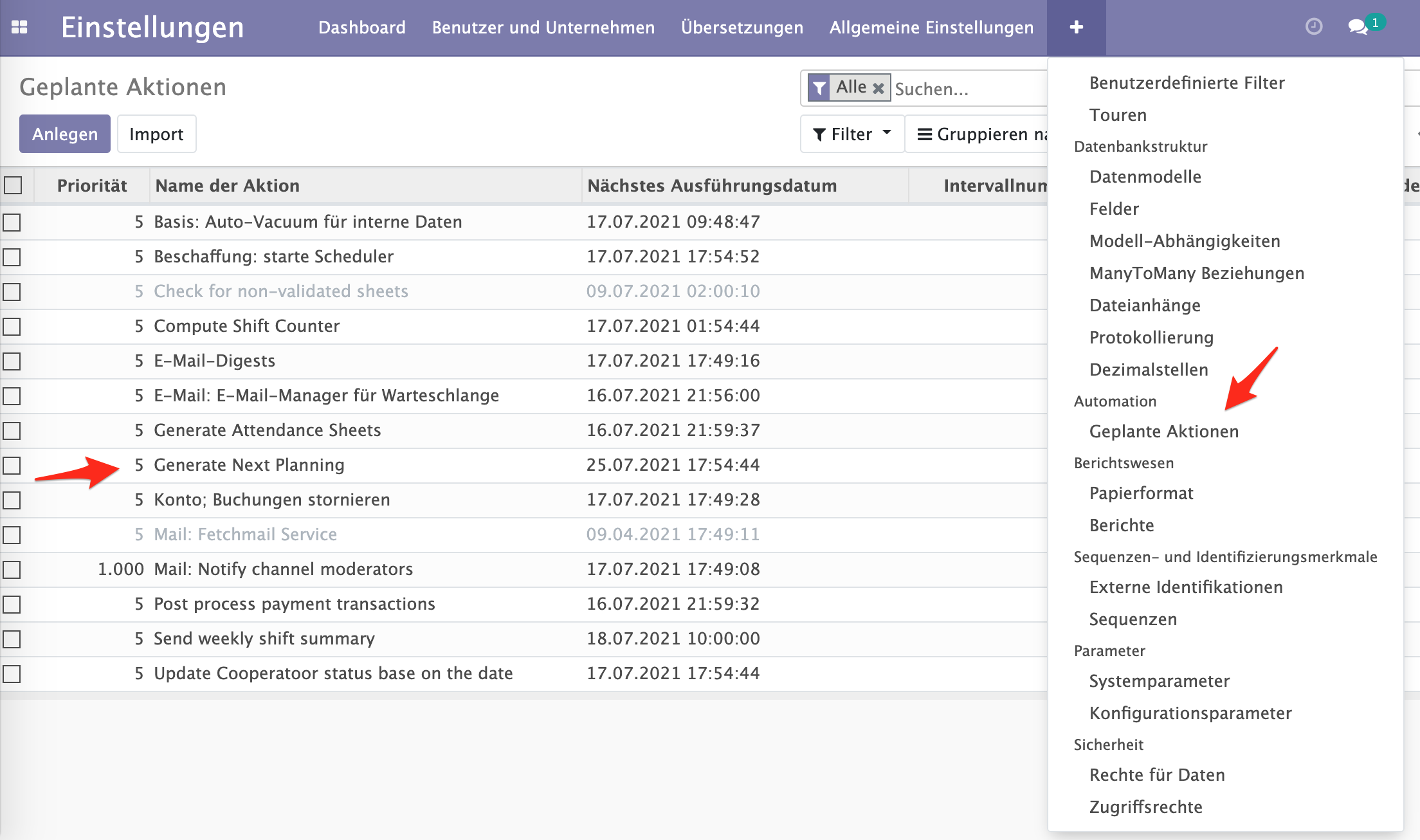Check the Send weekly shift summary checkbox
This screenshot has height=840, width=1420.
click(x=12, y=639)
